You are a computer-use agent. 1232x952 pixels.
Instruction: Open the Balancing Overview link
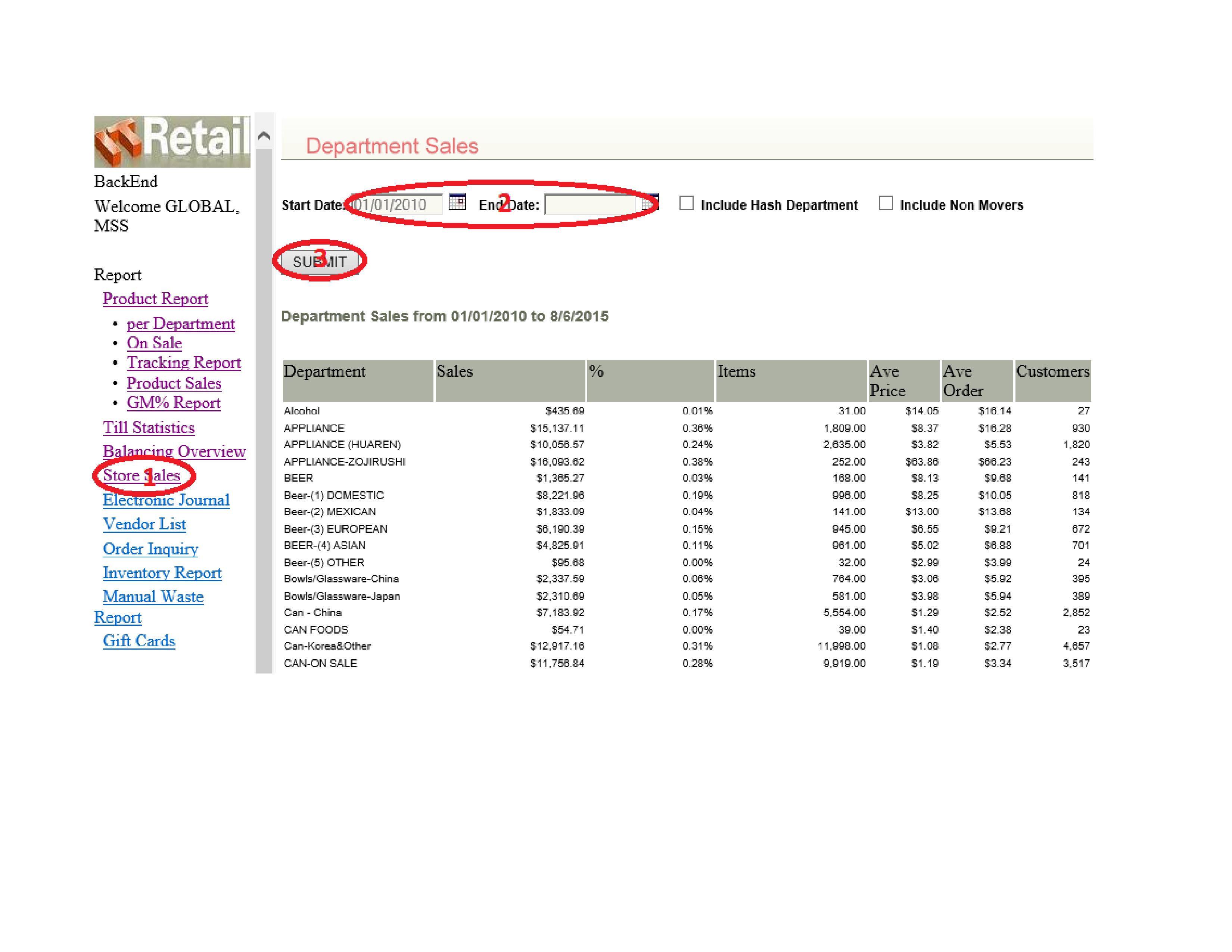click(x=174, y=452)
